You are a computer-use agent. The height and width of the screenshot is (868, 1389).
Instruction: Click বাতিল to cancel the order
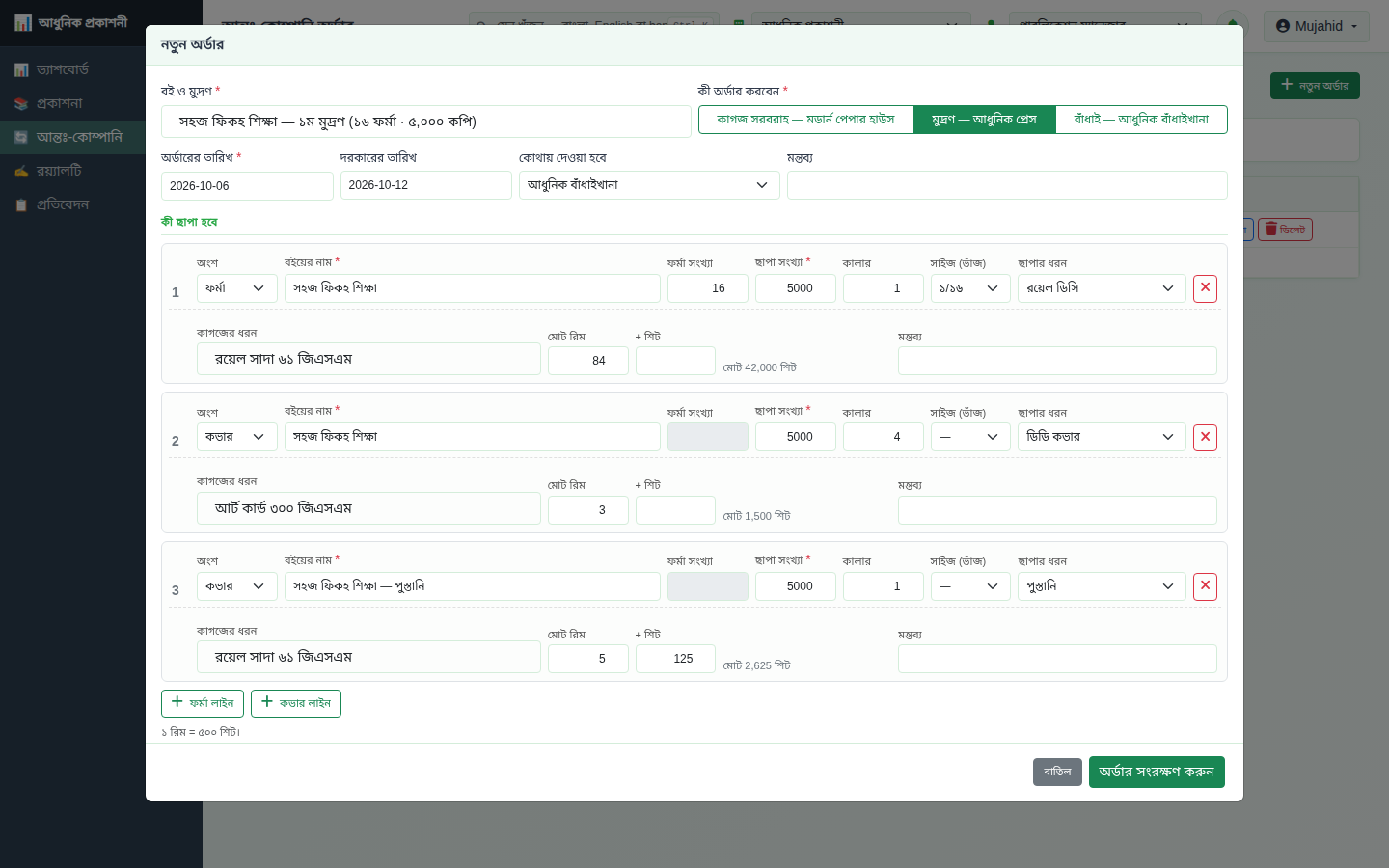(1057, 772)
